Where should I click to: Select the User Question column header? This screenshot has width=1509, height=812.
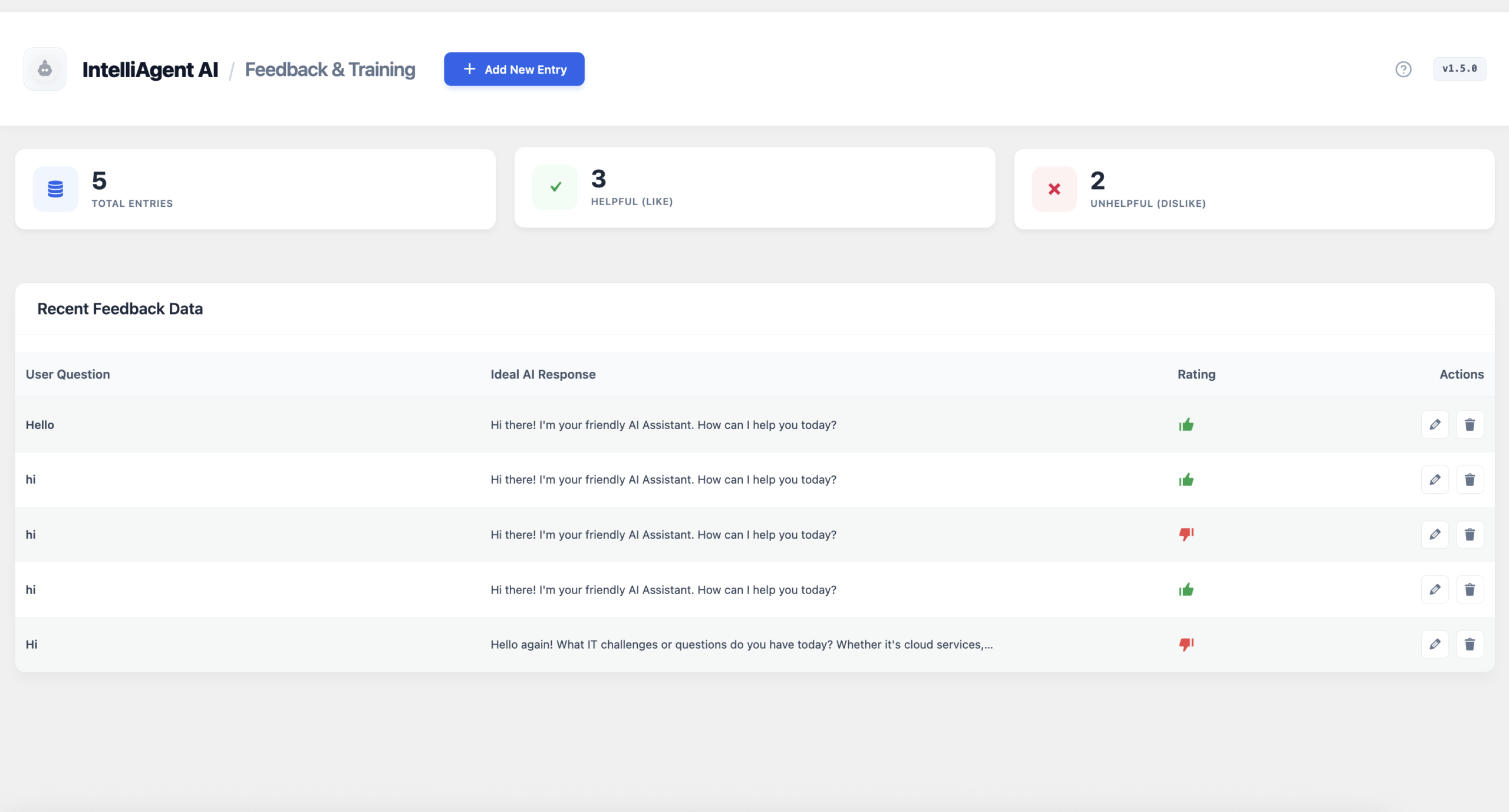[x=67, y=374]
